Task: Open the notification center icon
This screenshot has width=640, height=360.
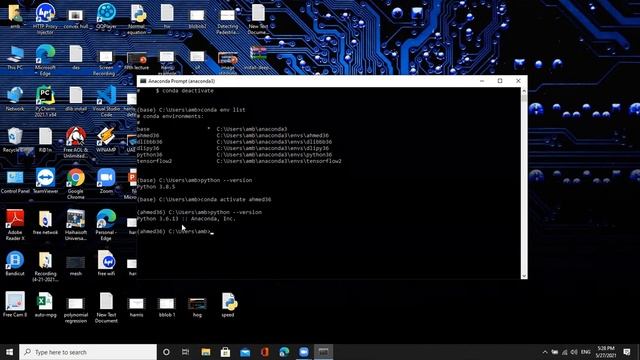Action: point(627,352)
